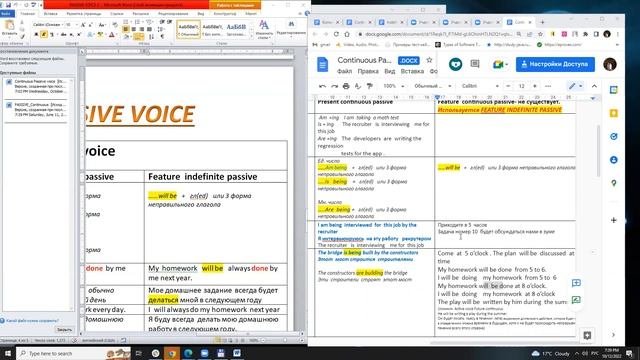Click the Redo arrow in Docs toolbar

click(334, 86)
